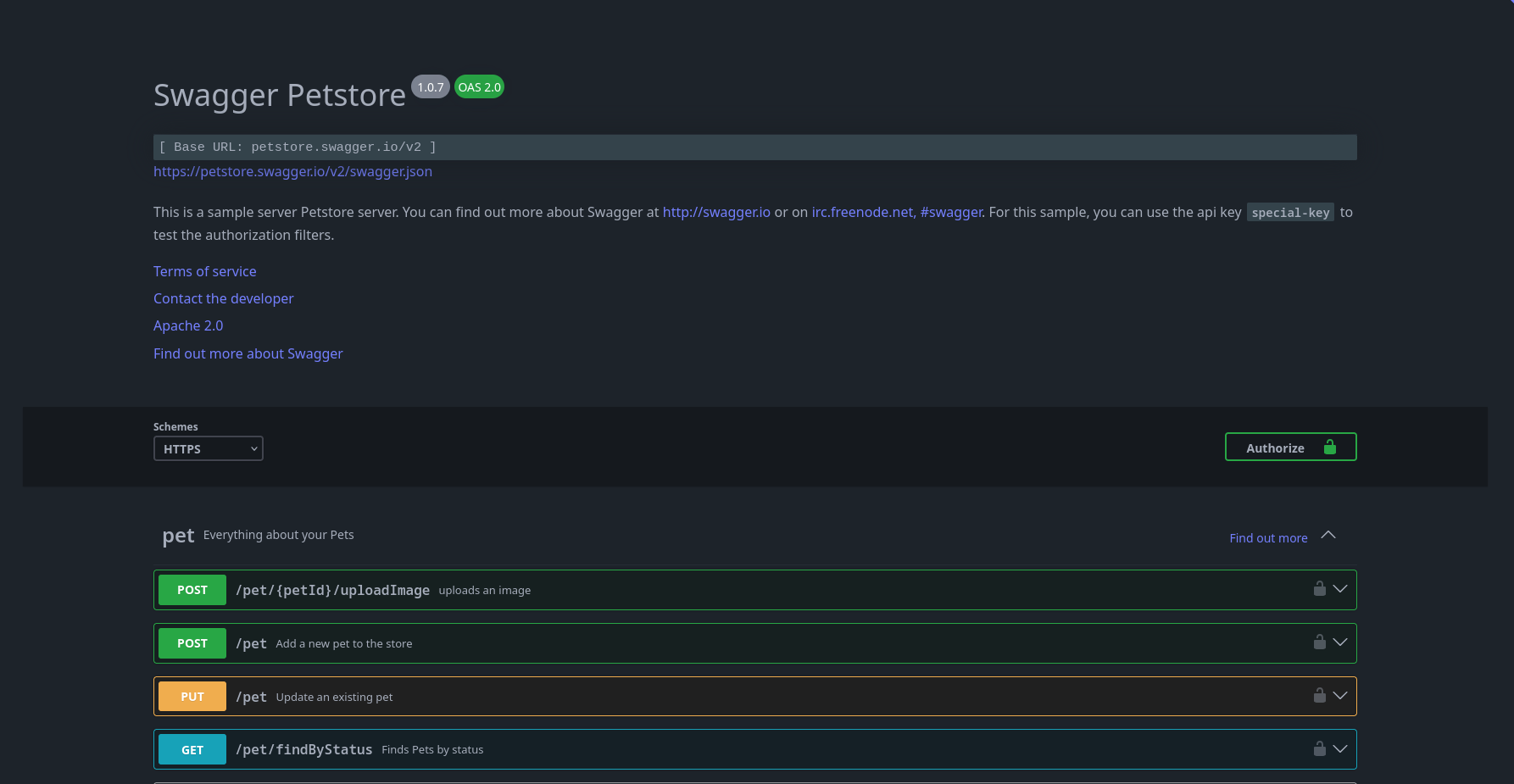1514x784 pixels.
Task: Expand the GET /pet/findByStatus chevron
Action: [x=1340, y=749]
